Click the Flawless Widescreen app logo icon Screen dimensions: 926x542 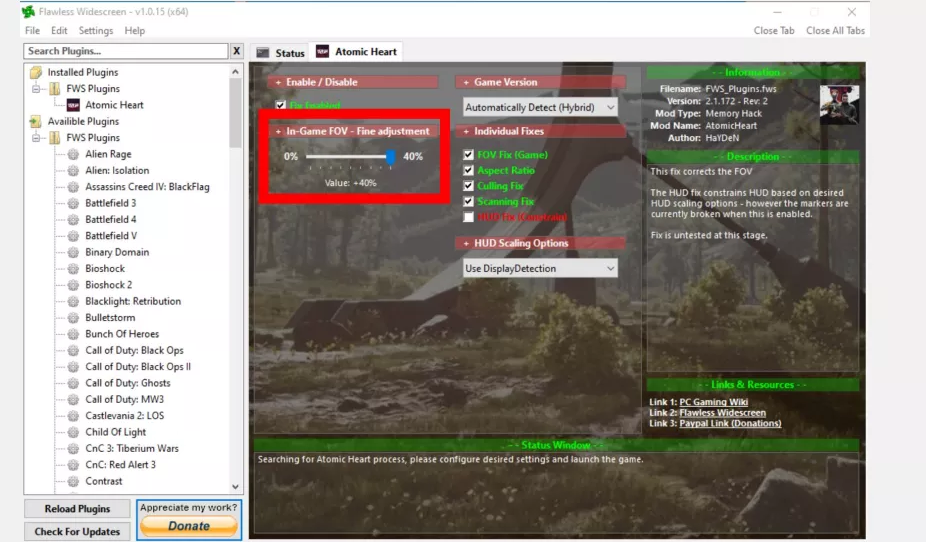click(x=28, y=11)
